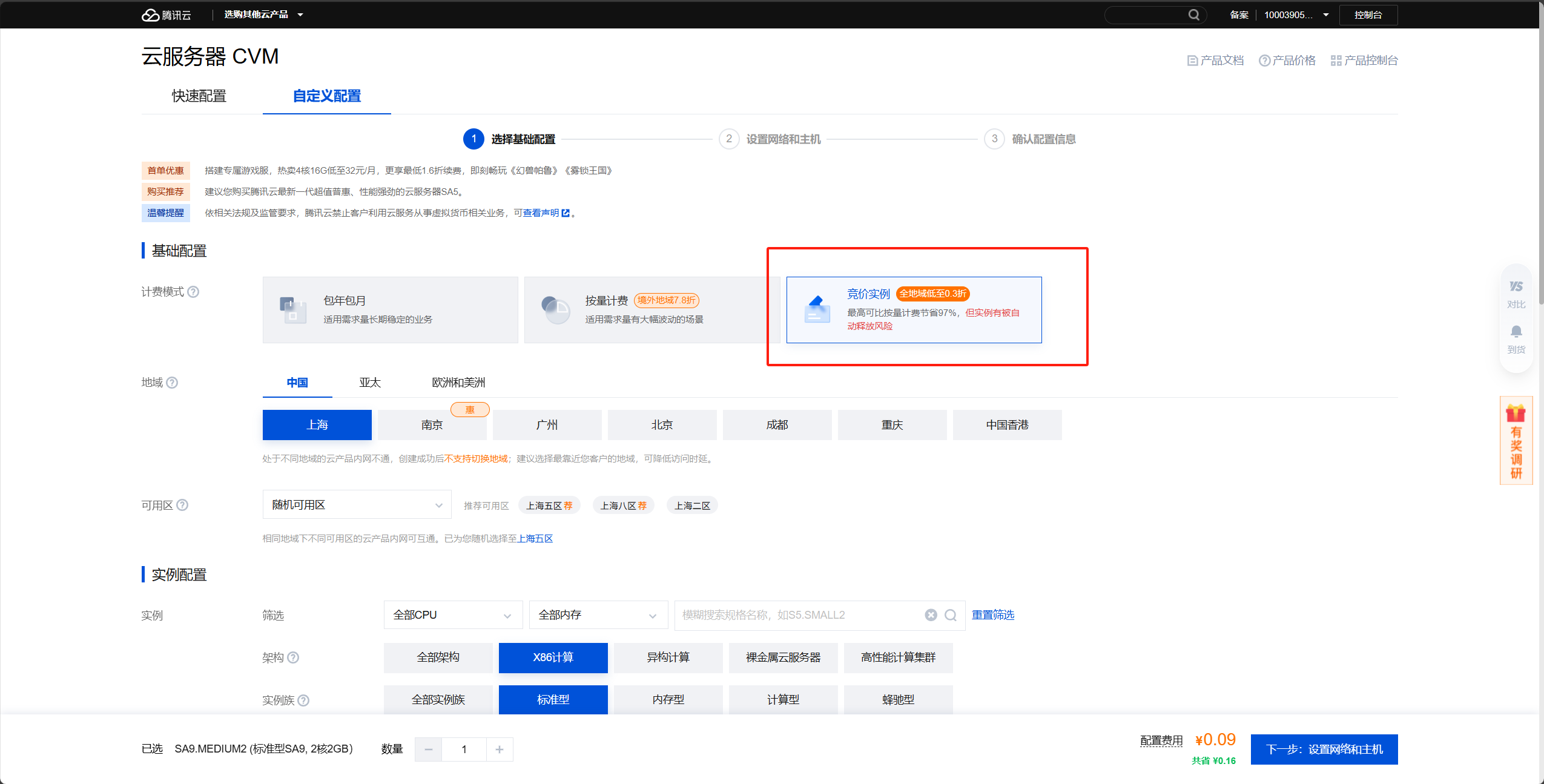
Task: Select 异构计算 architecture option
Action: coord(668,657)
